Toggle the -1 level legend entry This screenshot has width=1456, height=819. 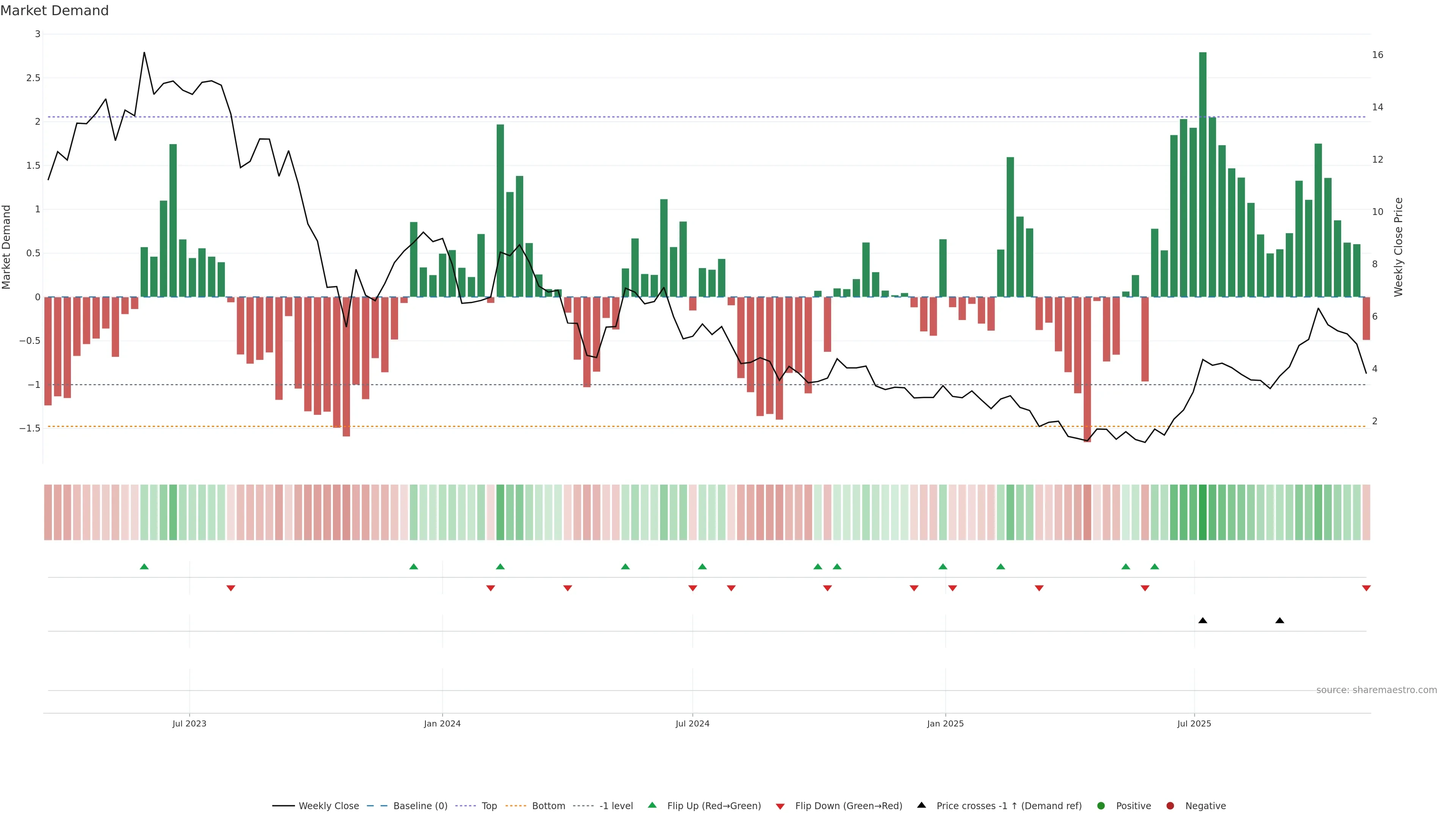[616, 806]
